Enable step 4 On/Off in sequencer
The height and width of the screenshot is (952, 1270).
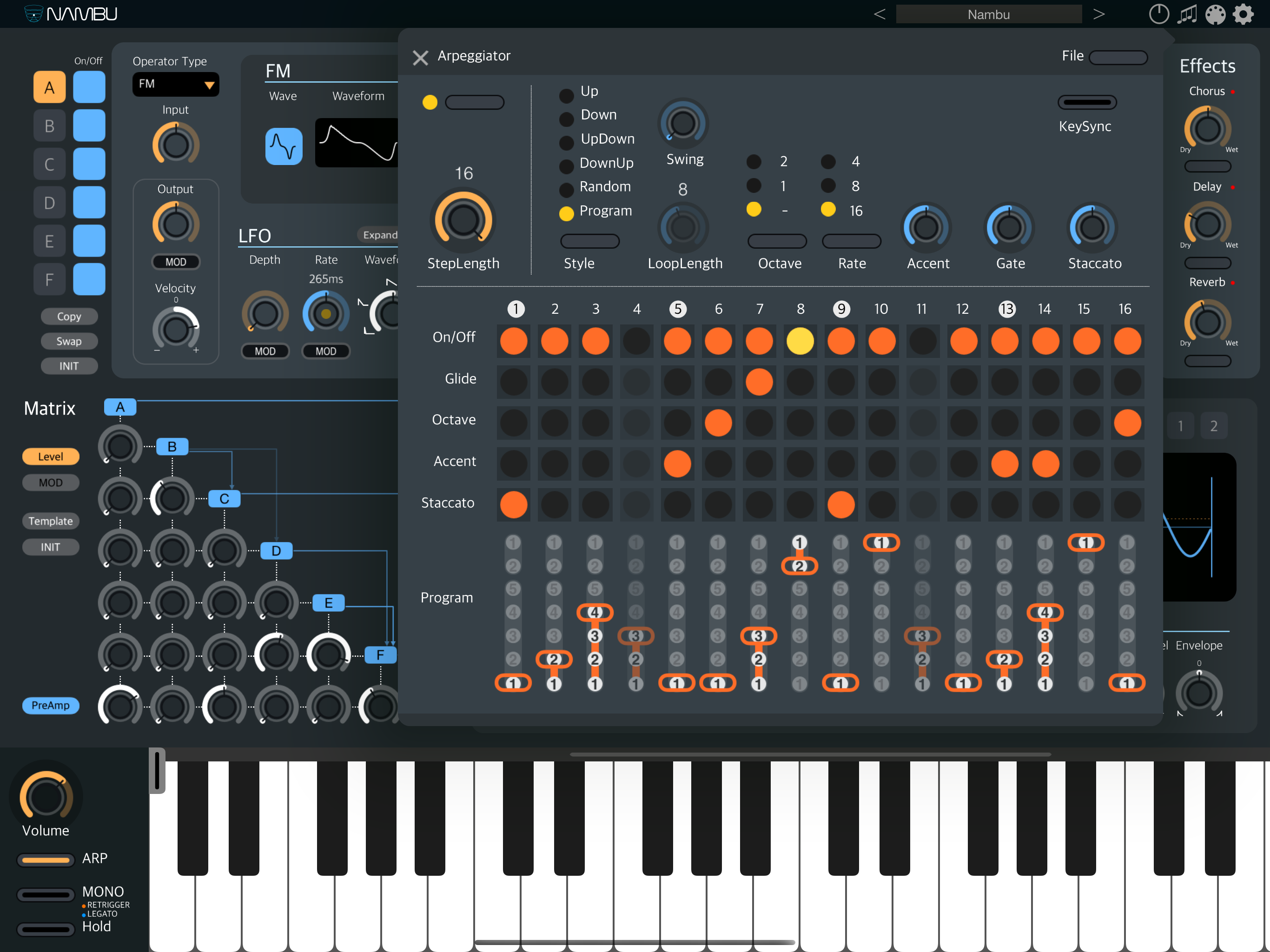pyautogui.click(x=636, y=341)
